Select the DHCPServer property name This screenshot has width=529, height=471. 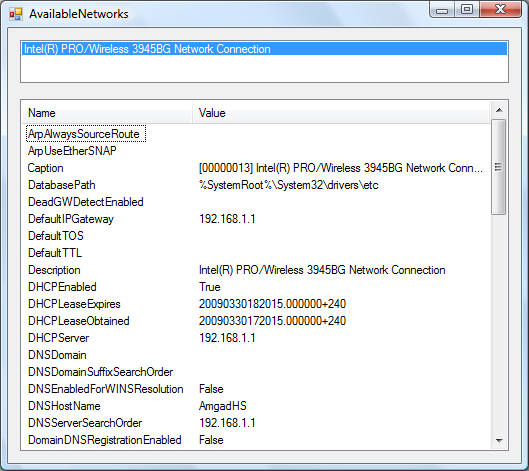(59, 338)
